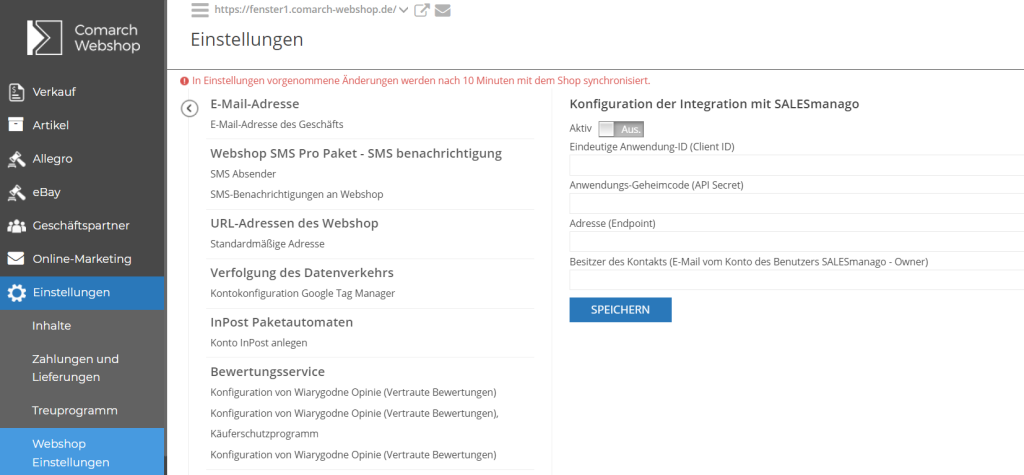Click the Comarch Webshop logo
The image size is (1024, 475).
tap(83, 39)
